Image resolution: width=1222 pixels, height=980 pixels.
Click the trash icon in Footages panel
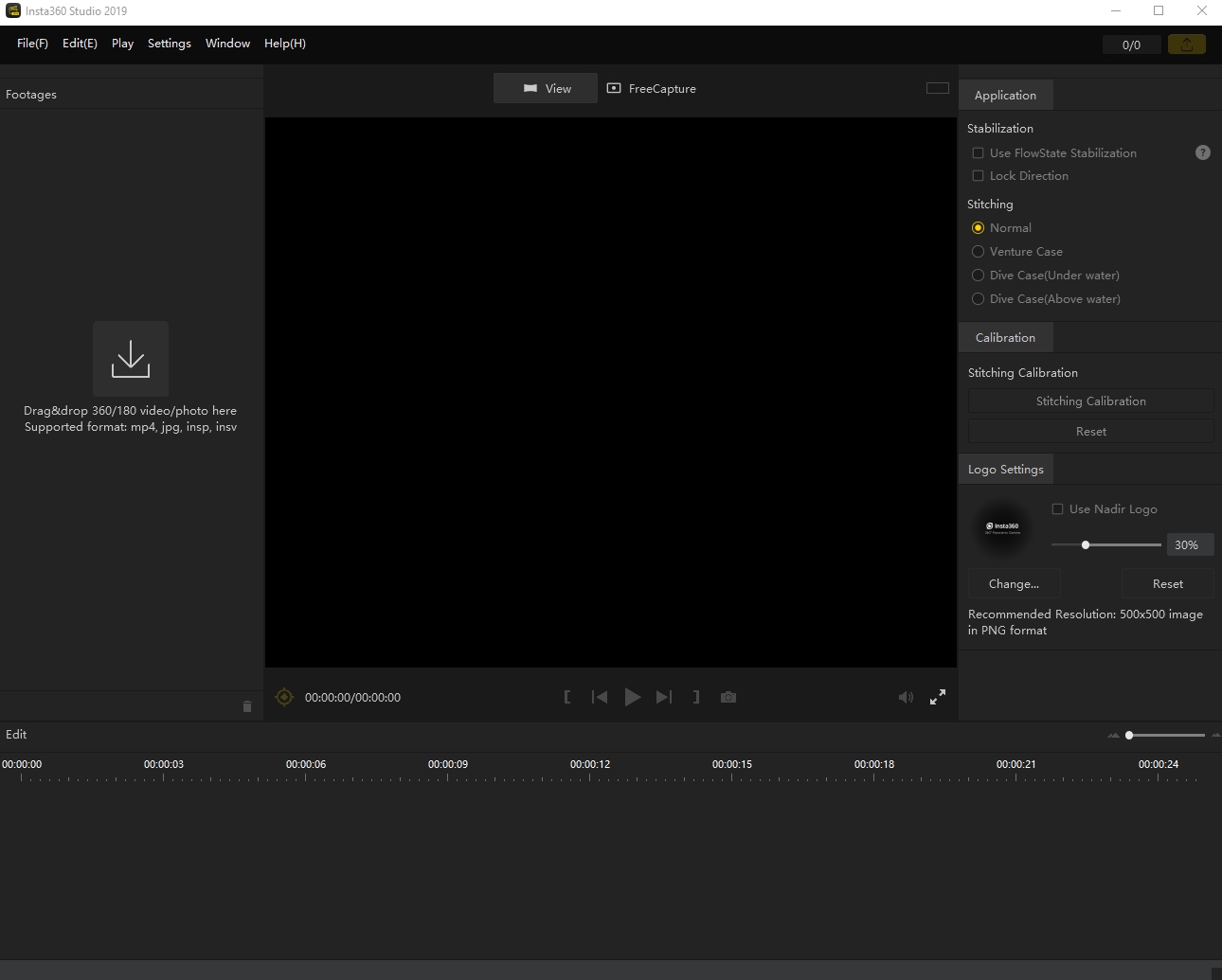click(x=247, y=706)
